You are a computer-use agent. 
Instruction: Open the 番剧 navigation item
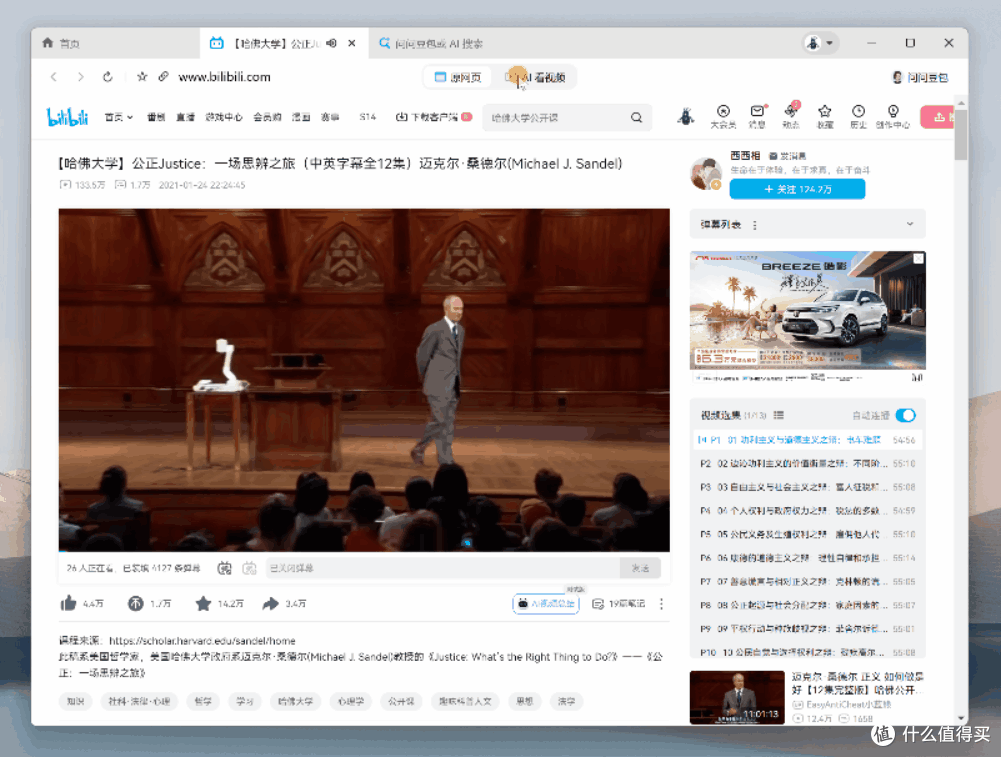coord(156,117)
